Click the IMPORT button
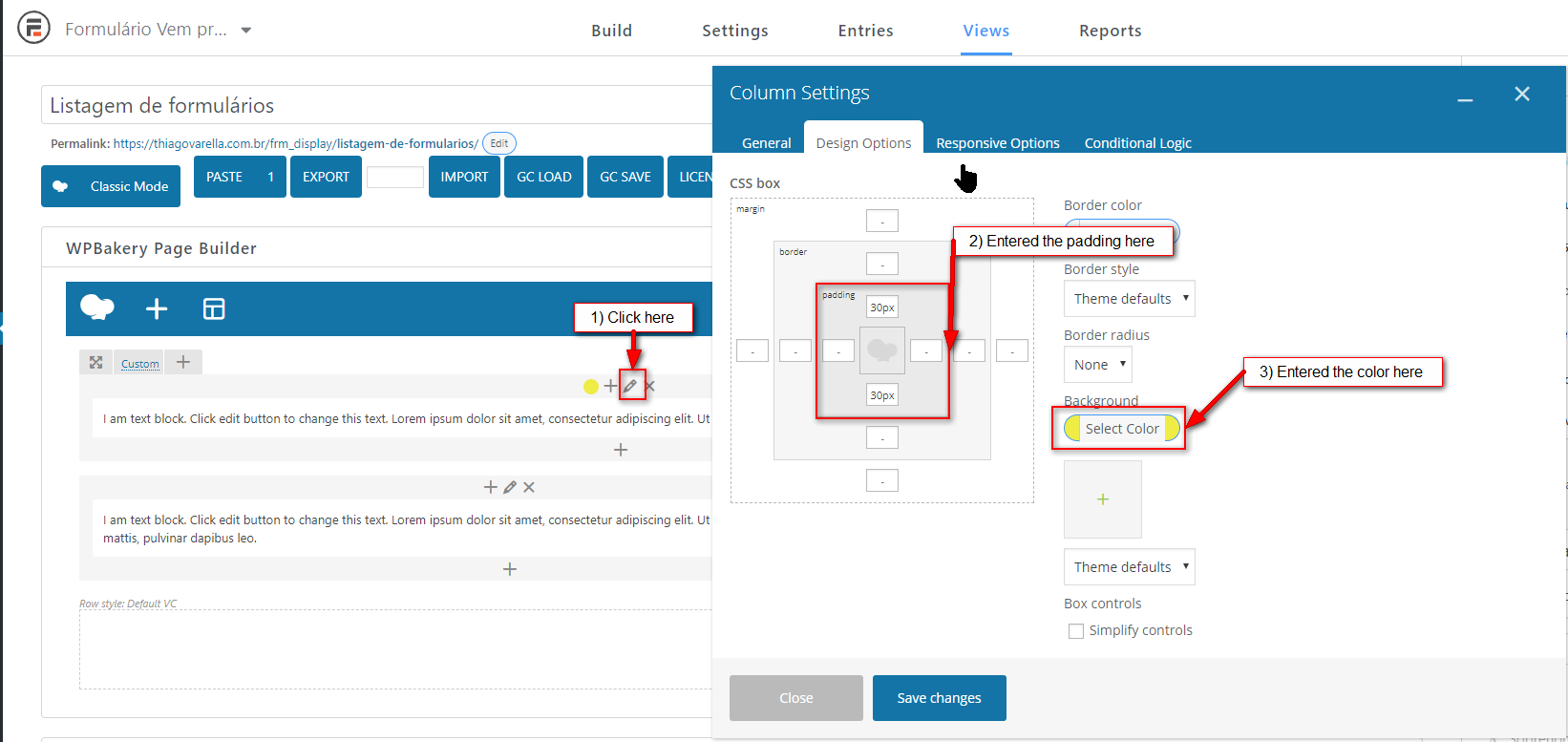This screenshot has width=1568, height=742. (464, 177)
